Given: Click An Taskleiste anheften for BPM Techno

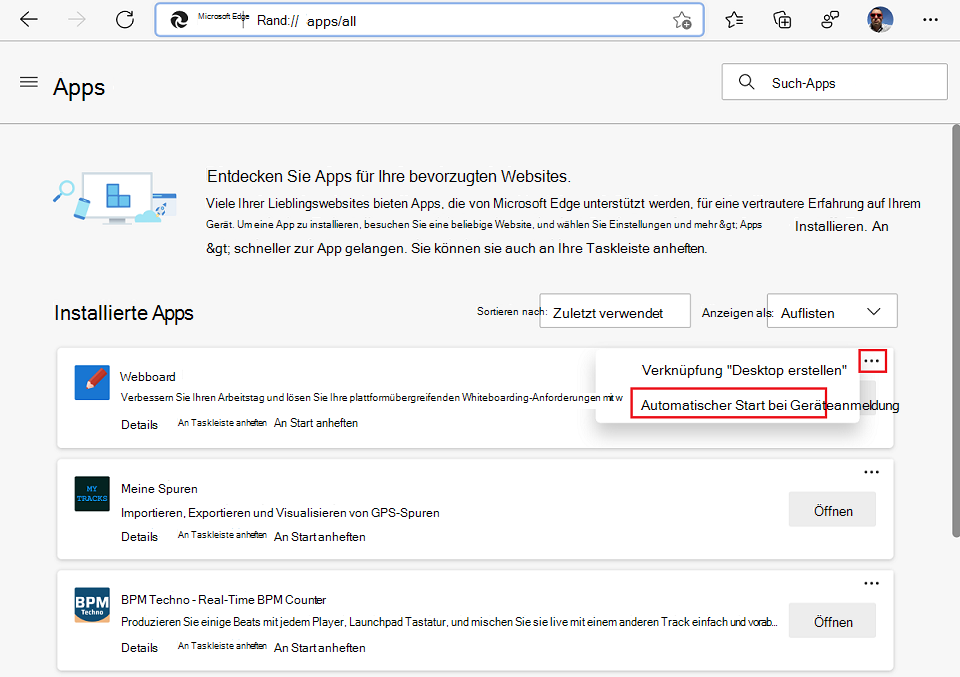Looking at the screenshot, I should point(222,646).
